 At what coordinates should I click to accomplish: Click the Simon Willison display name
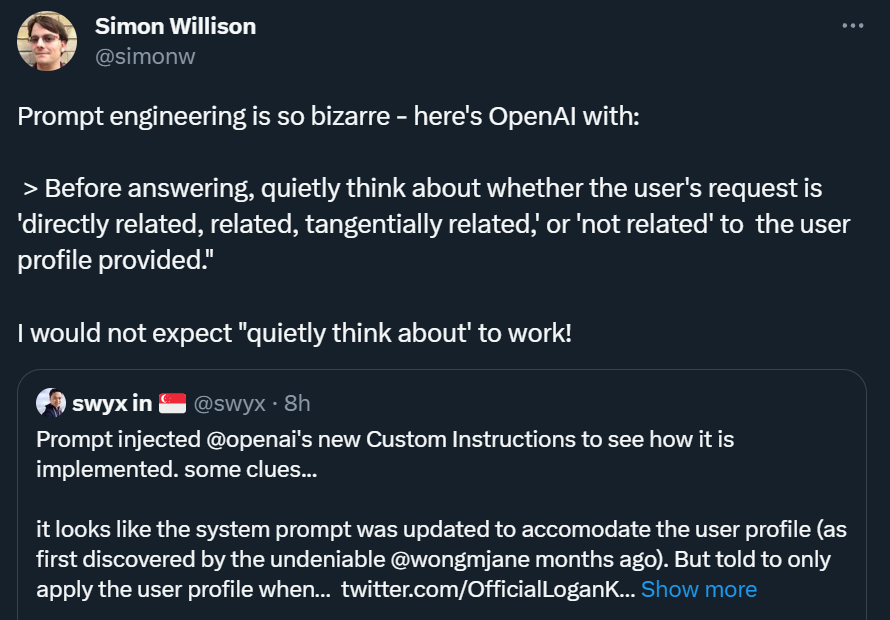[175, 26]
